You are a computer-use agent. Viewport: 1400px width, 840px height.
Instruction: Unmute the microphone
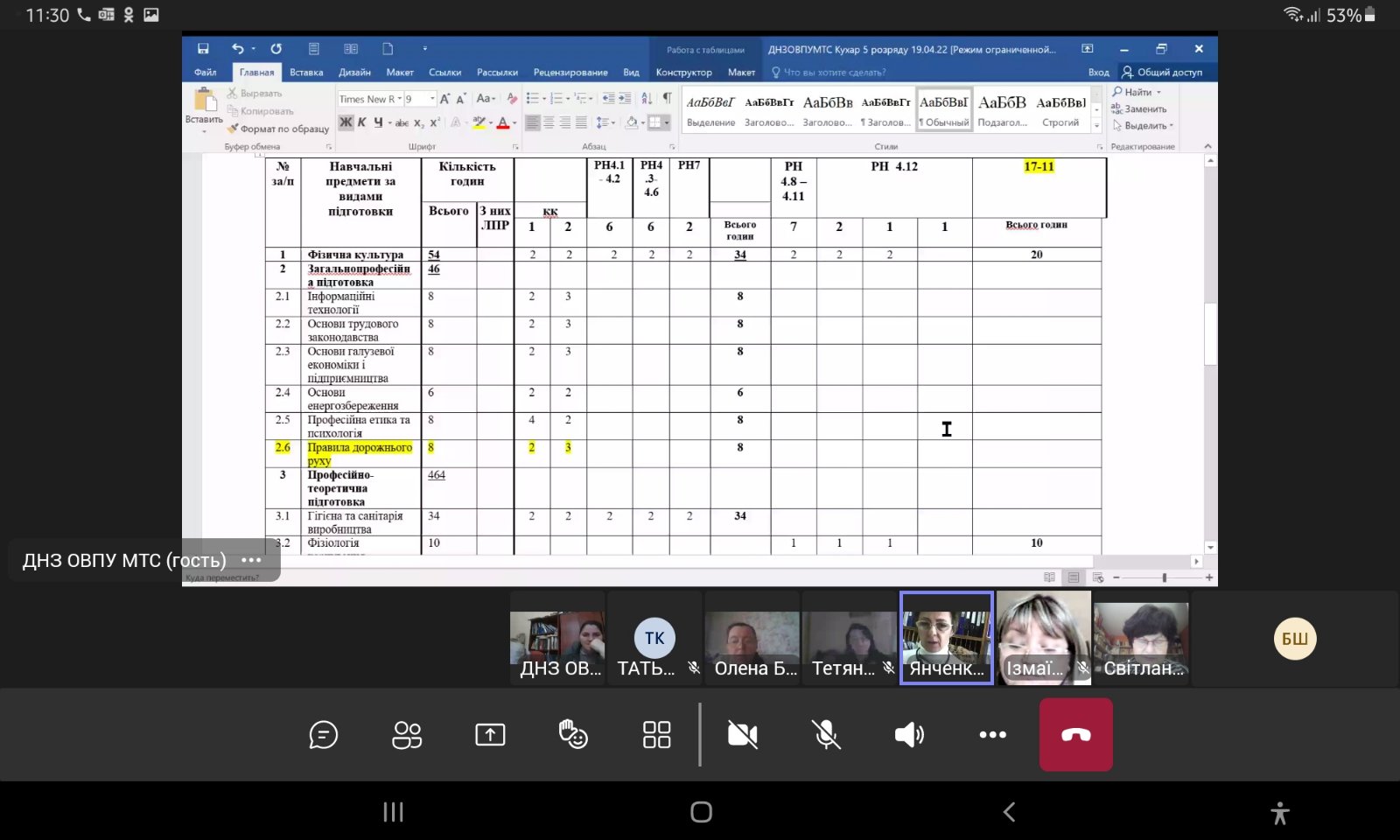tap(826, 735)
